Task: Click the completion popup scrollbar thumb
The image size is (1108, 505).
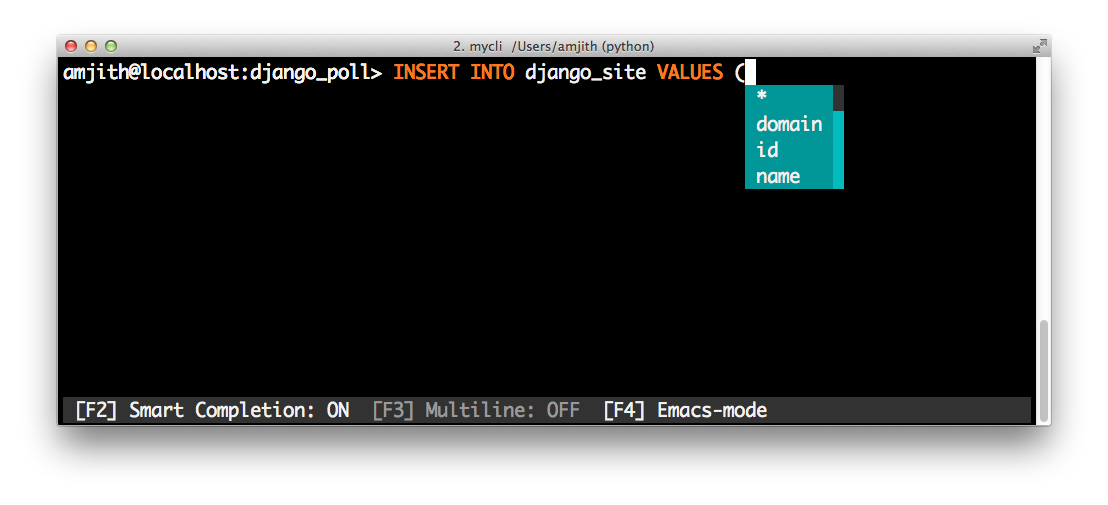Action: click(x=838, y=98)
